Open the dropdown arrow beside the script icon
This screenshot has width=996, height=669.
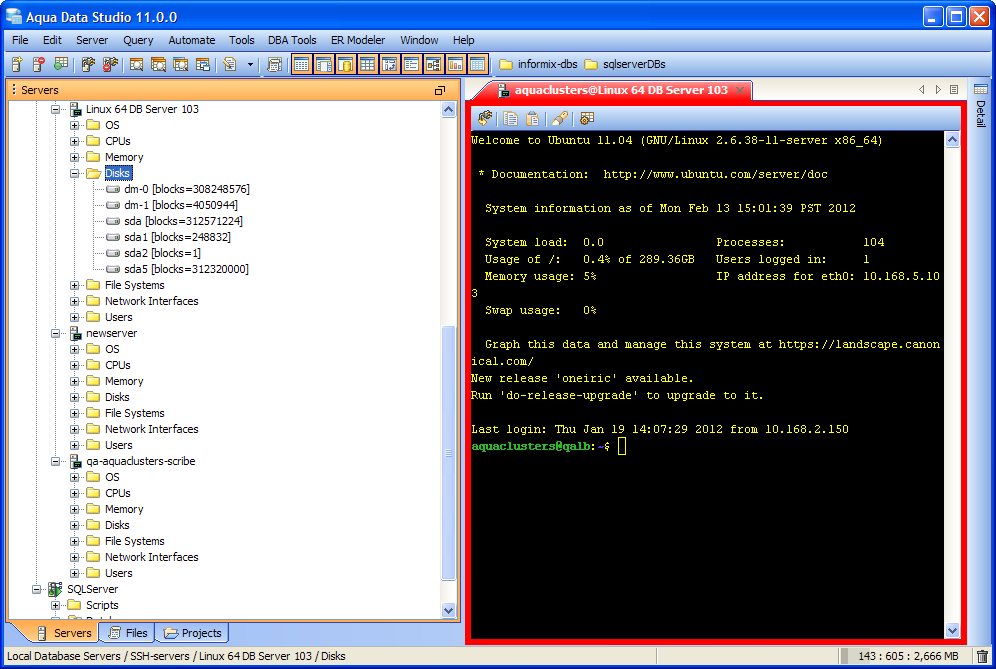[x=250, y=64]
